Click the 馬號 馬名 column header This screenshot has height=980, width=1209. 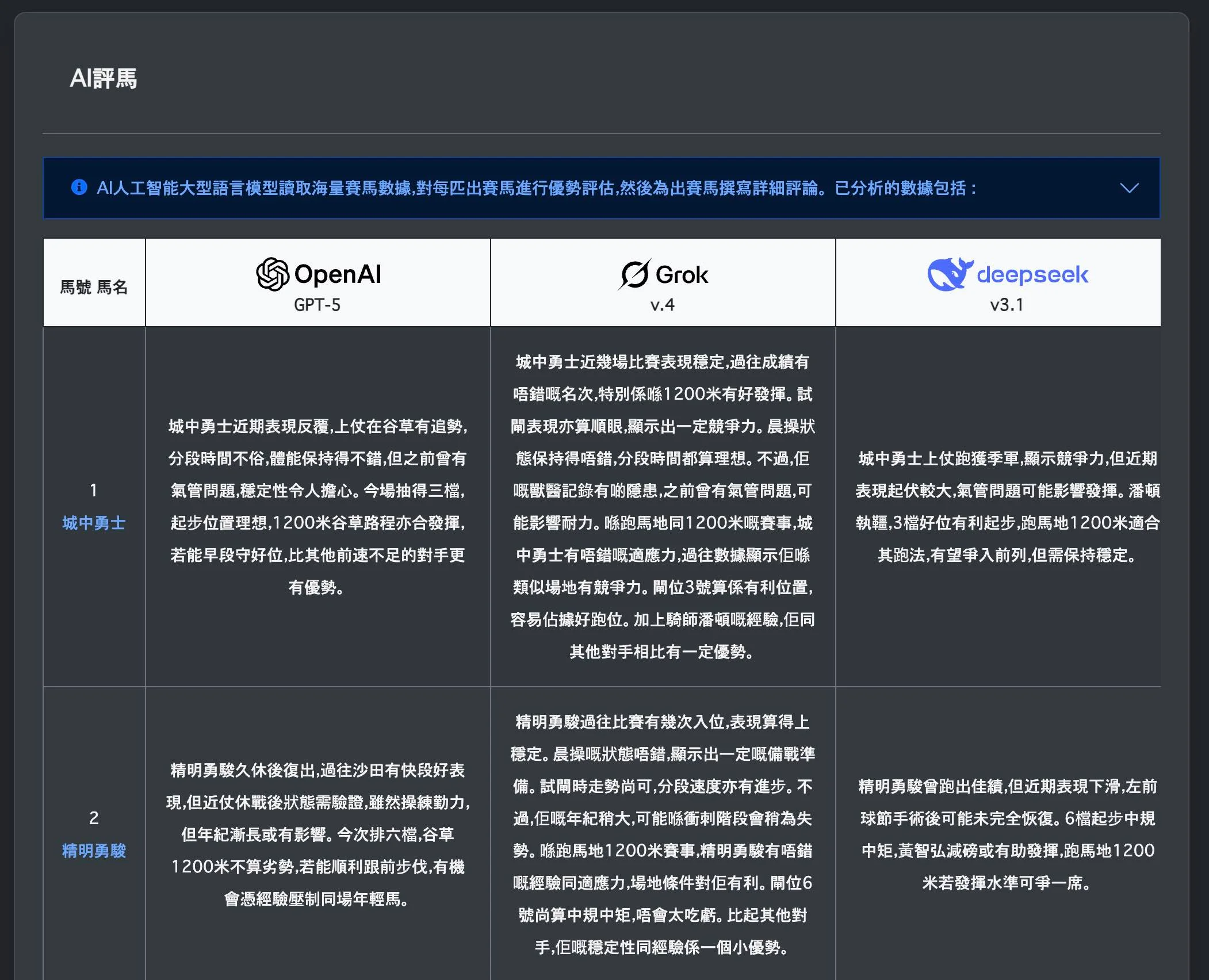[94, 287]
